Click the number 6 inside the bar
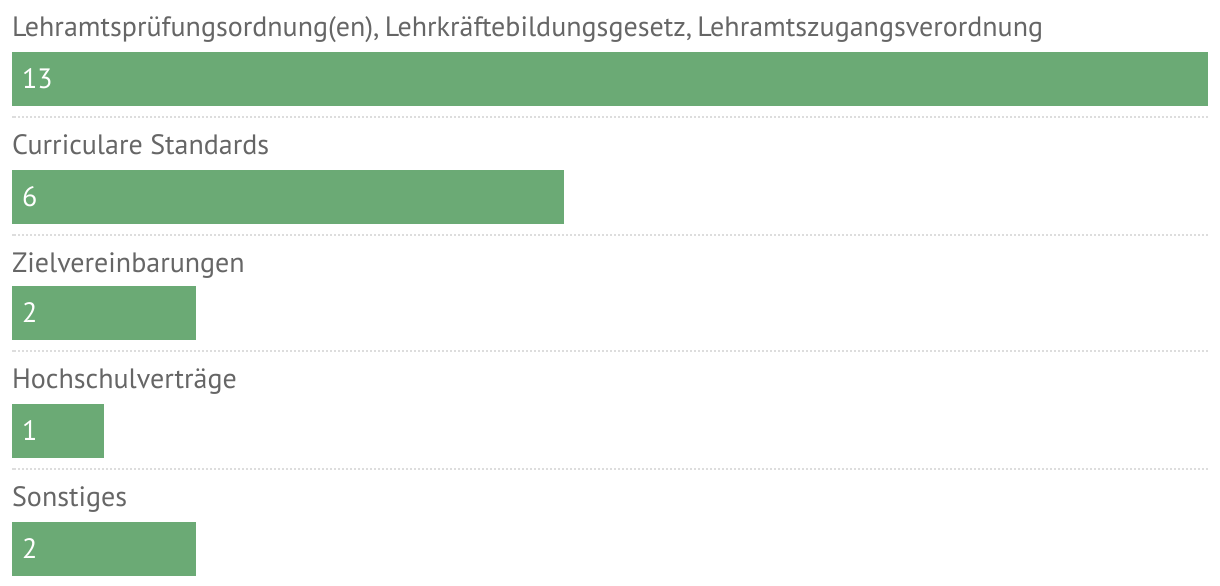 (30, 197)
